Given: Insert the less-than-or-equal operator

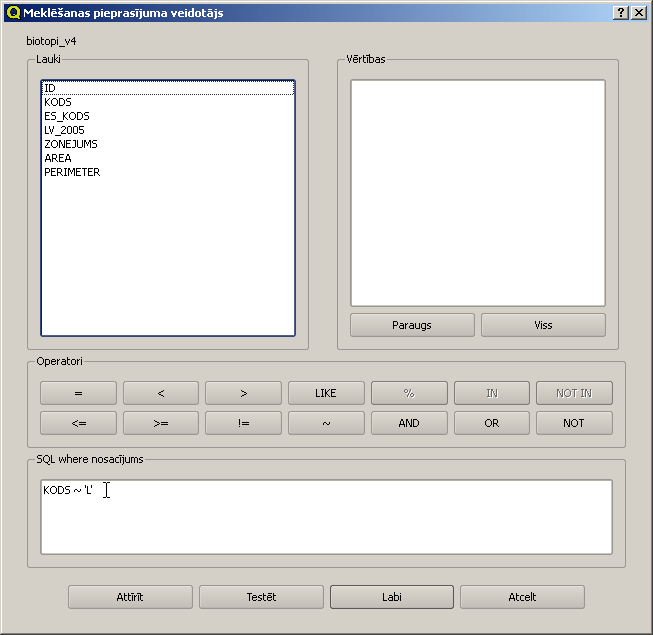Looking at the screenshot, I should tap(78, 423).
